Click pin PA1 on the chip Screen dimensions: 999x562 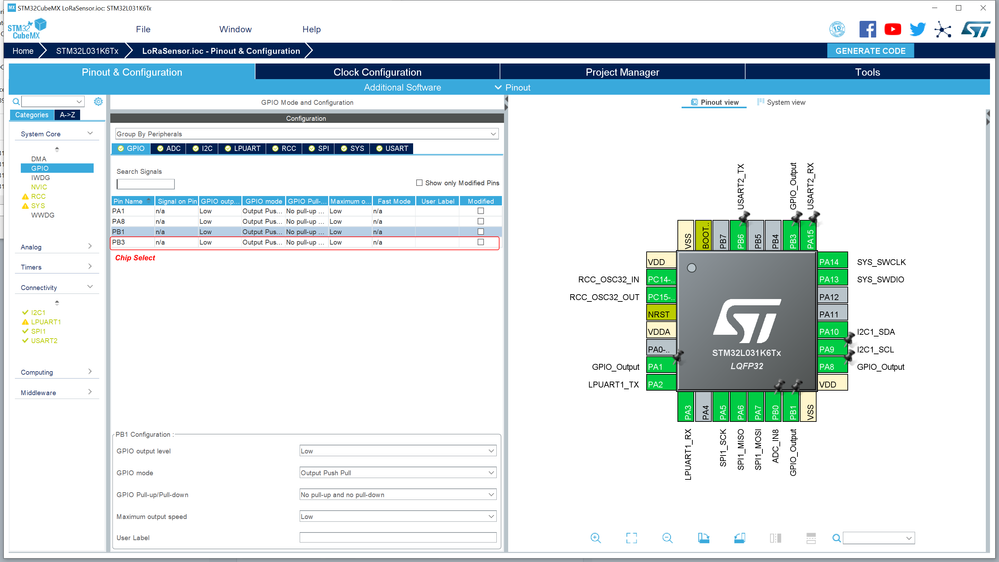661,366
